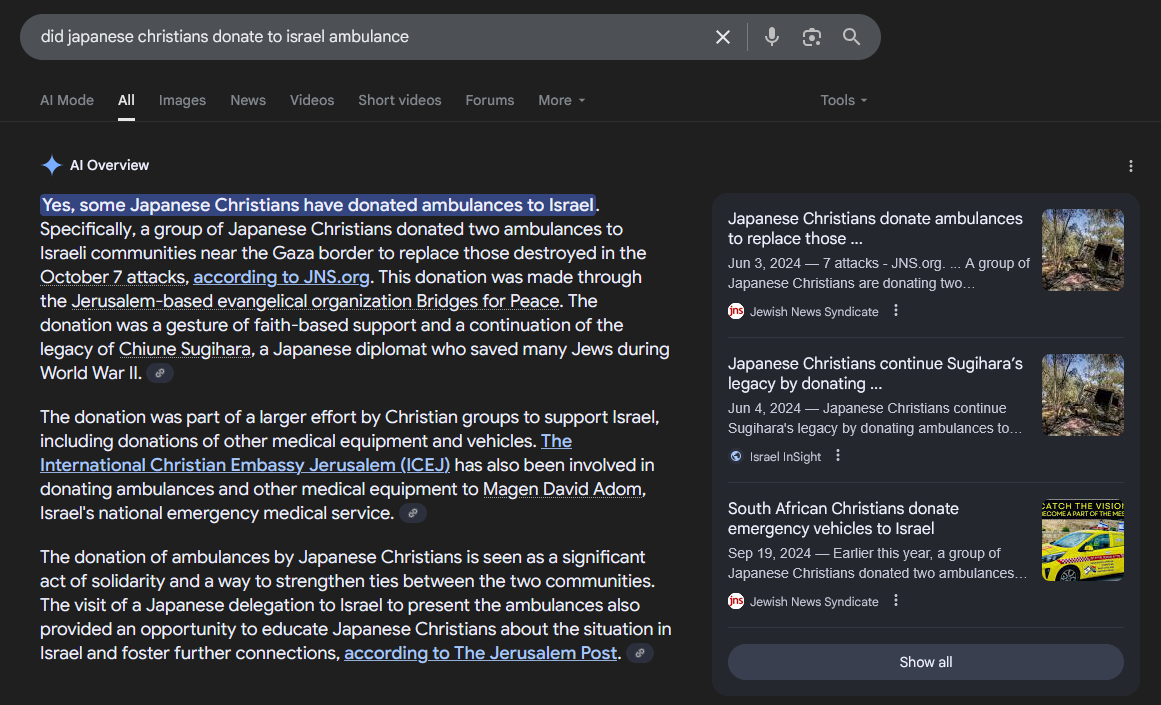The height and width of the screenshot is (705, 1161).
Task: Submit search with the magnifying glass icon
Action: coord(851,37)
